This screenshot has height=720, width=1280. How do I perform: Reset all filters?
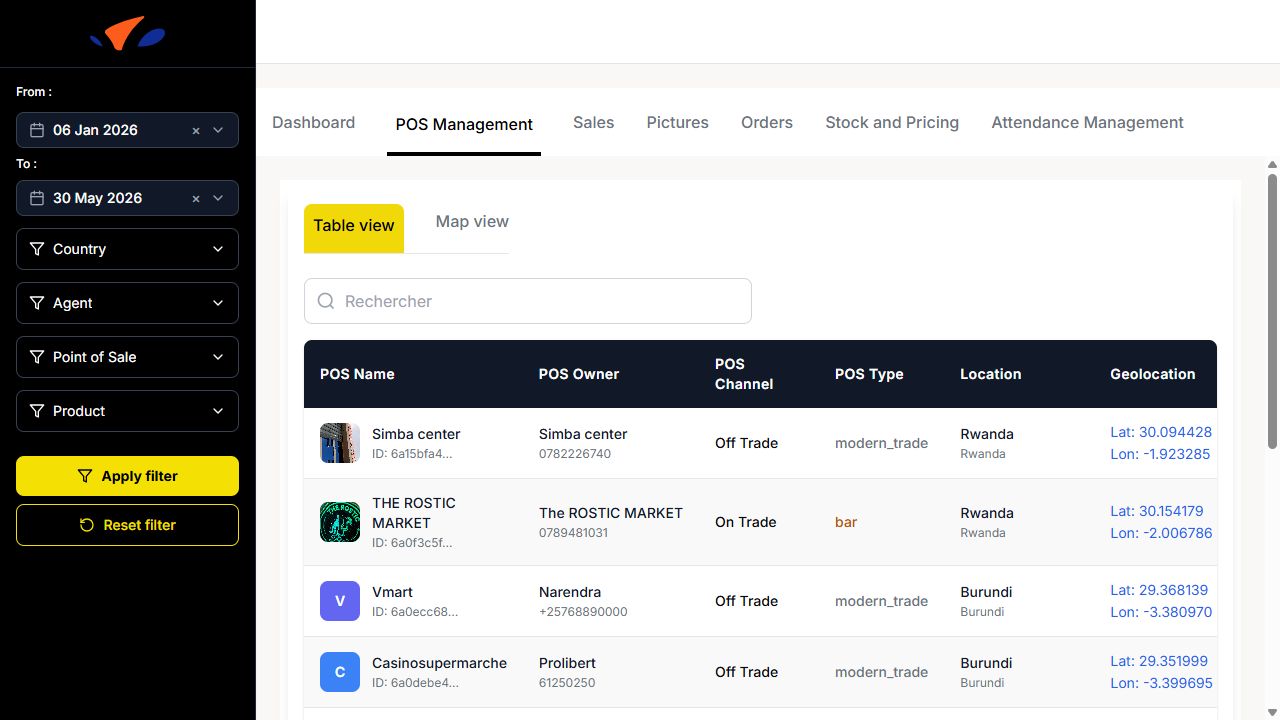(127, 525)
